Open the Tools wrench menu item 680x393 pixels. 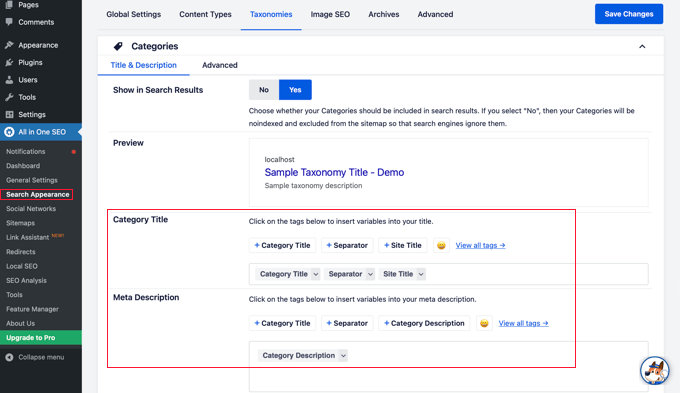point(27,97)
